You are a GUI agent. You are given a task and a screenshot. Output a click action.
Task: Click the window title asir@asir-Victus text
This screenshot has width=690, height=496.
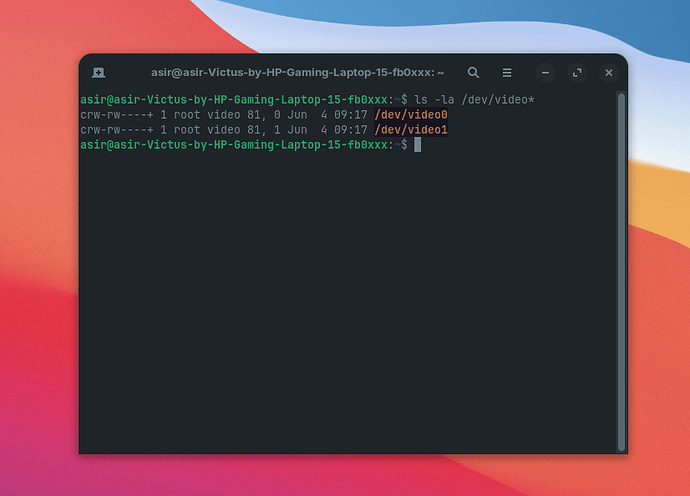pos(297,73)
